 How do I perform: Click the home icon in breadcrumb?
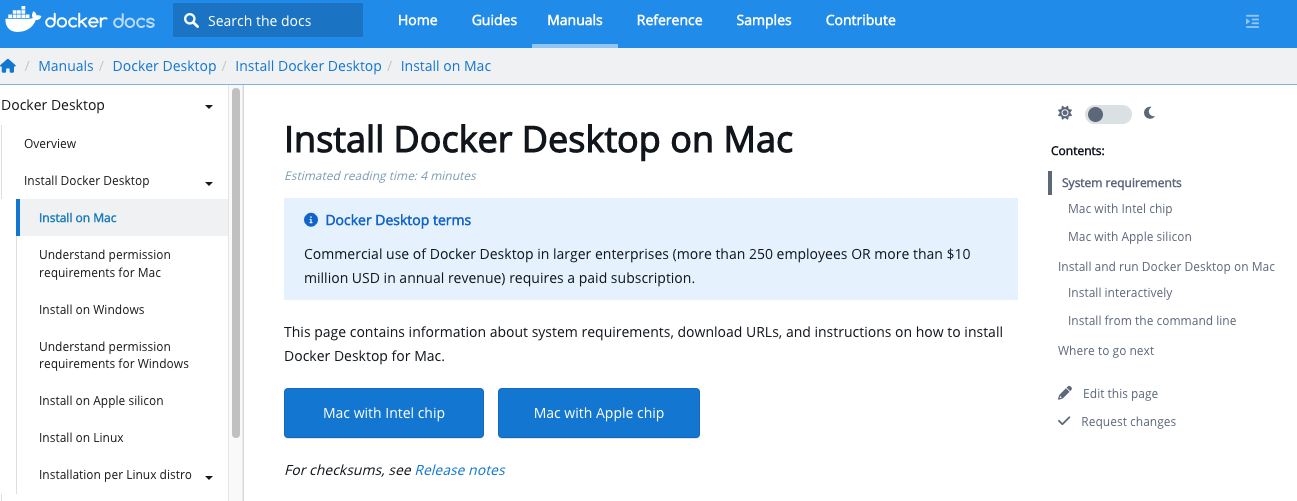8,66
